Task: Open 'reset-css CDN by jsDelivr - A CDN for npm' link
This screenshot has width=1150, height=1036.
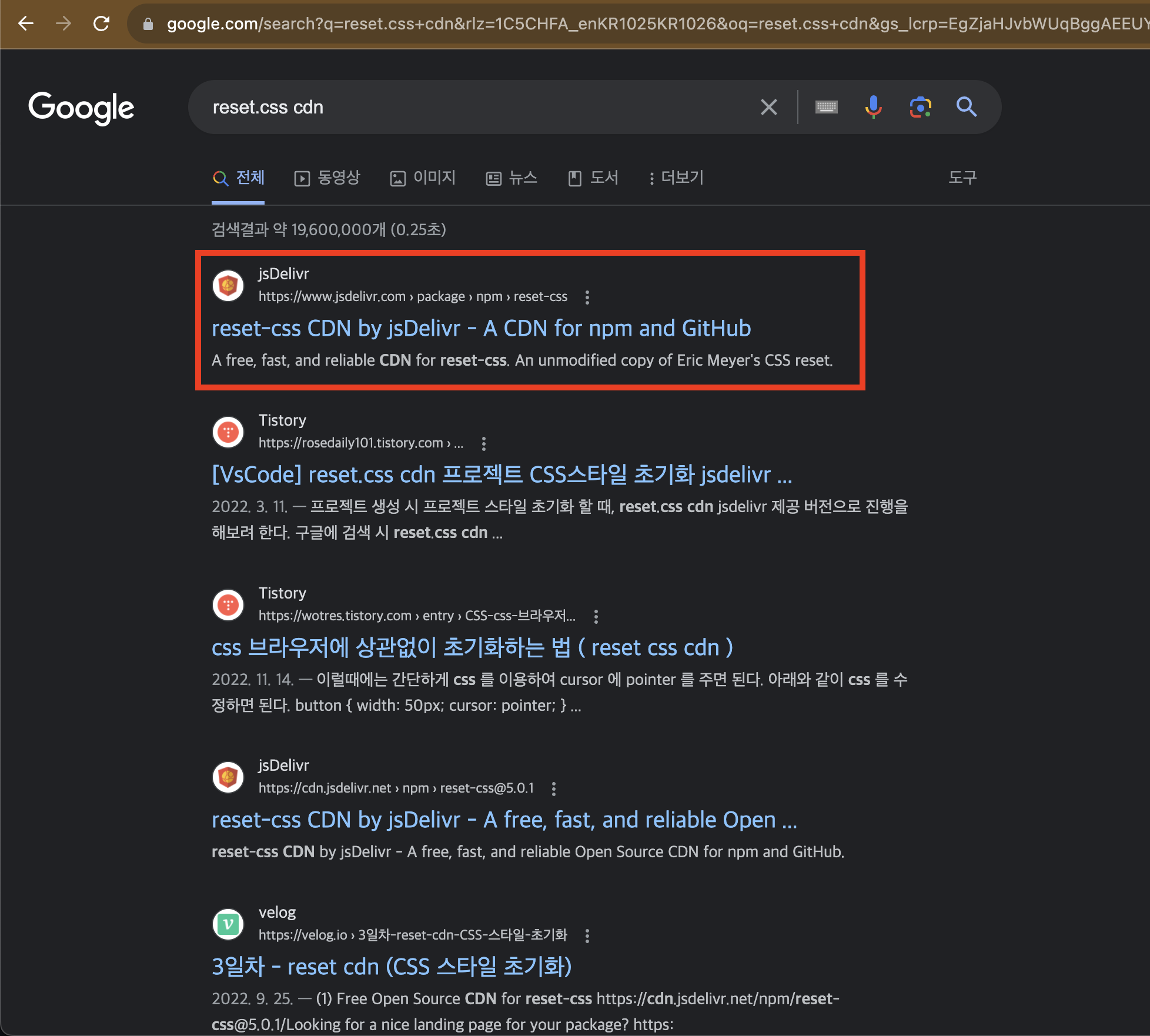Action: pos(481,328)
